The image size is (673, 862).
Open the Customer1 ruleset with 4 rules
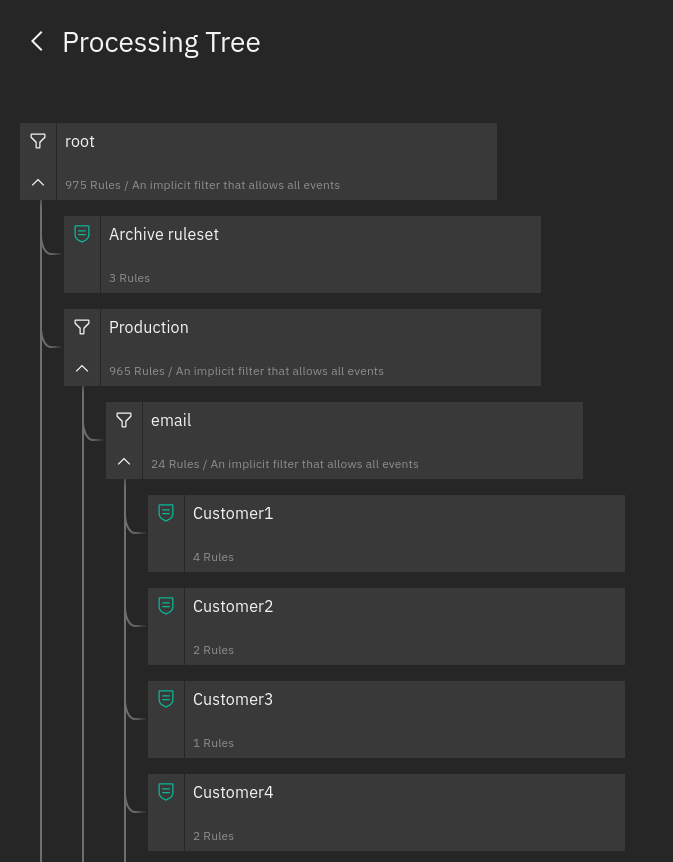(405, 533)
